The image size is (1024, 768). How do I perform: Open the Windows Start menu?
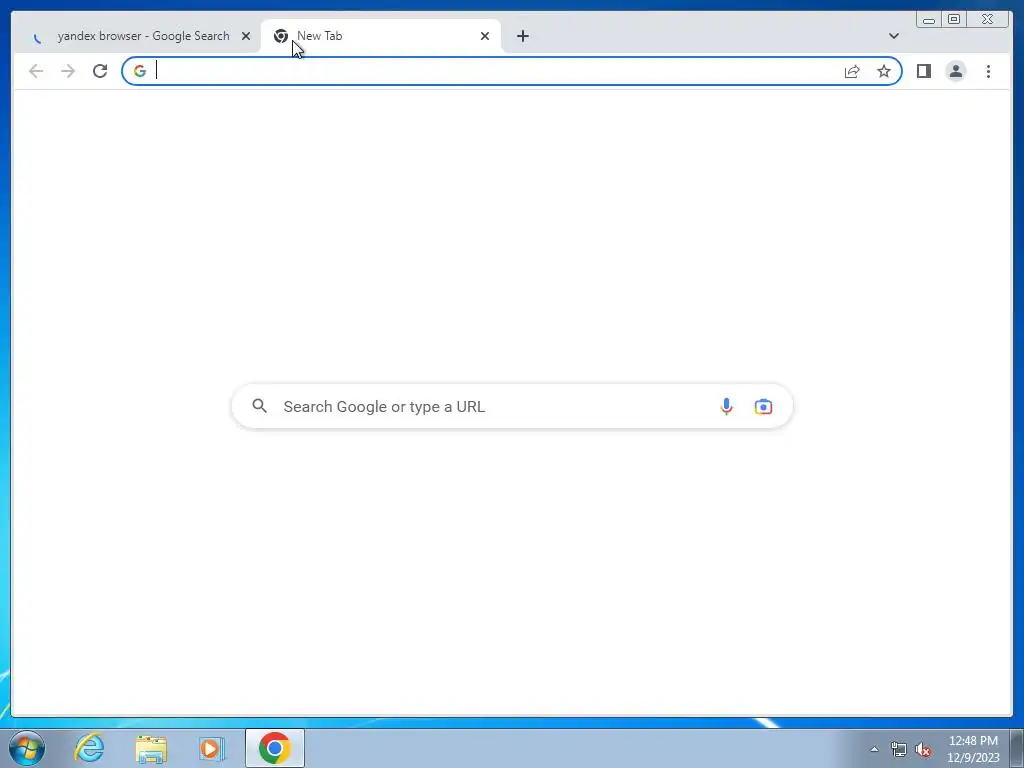coord(27,748)
